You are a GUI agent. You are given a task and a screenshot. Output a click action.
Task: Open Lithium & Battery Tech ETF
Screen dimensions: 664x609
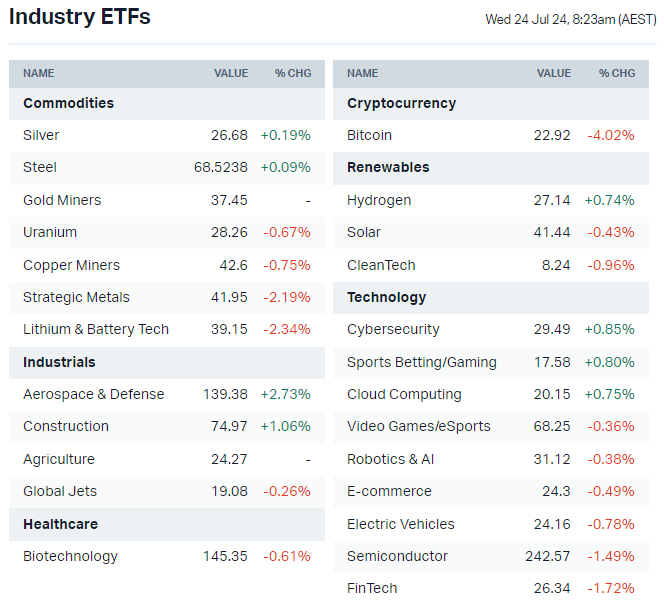(96, 329)
